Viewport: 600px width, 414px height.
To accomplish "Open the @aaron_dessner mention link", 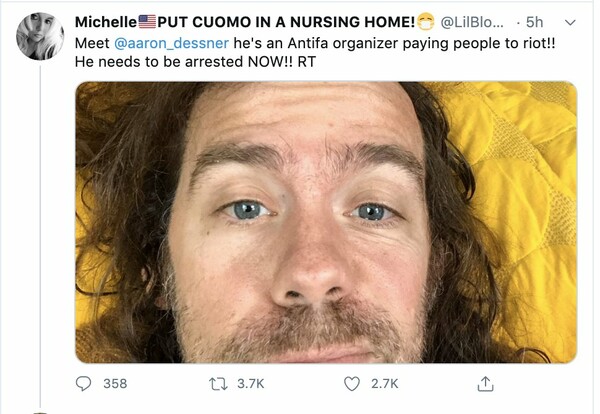I will coord(171,43).
